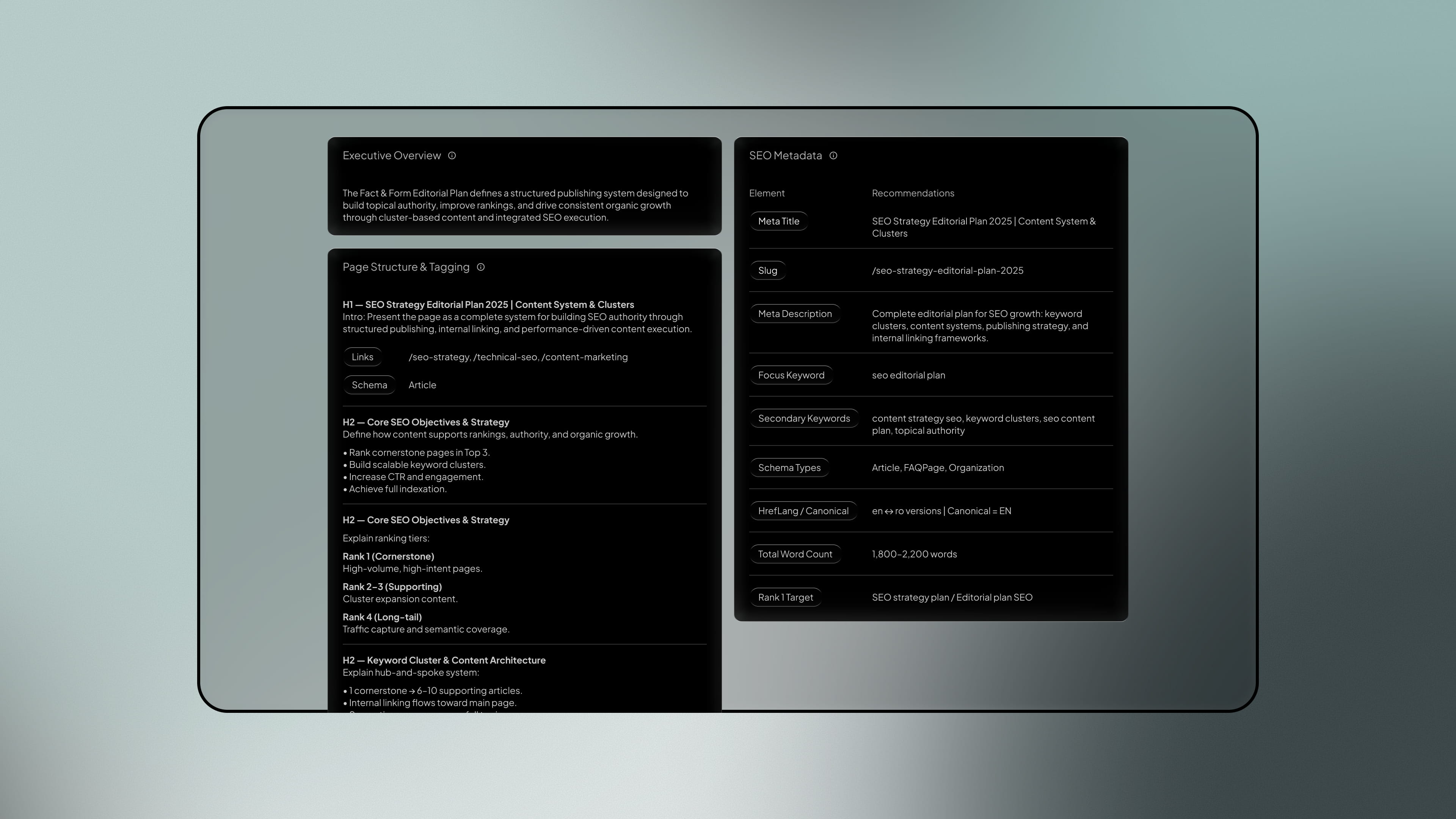The image size is (1456, 819).
Task: Click the Recommendations column header
Action: [x=913, y=193]
